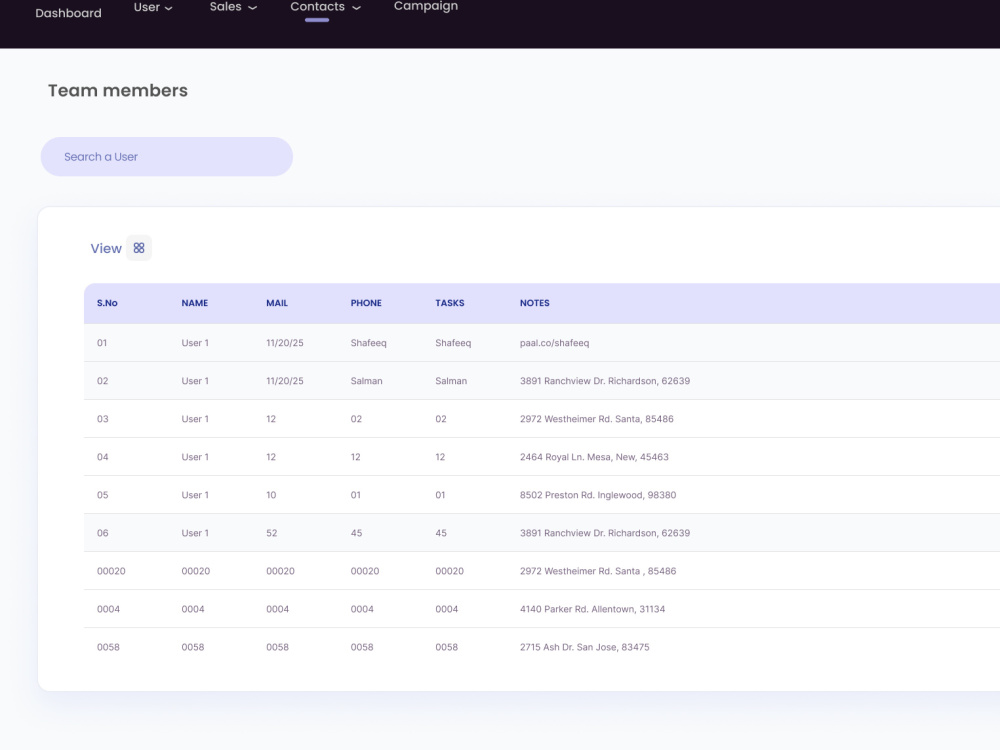Click S.No cell 00020
Image resolution: width=1000 pixels, height=750 pixels.
point(111,571)
